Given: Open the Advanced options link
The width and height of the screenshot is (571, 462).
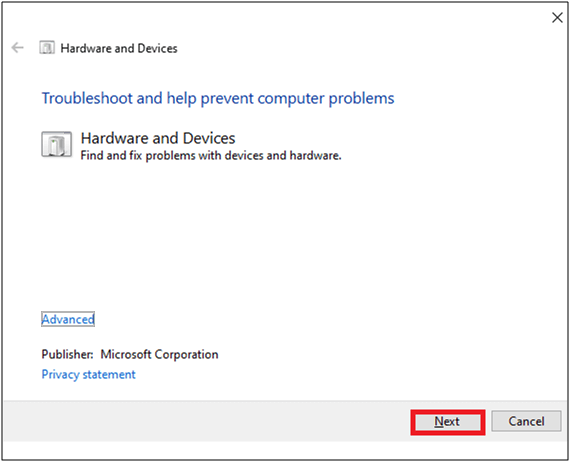Looking at the screenshot, I should point(68,319).
